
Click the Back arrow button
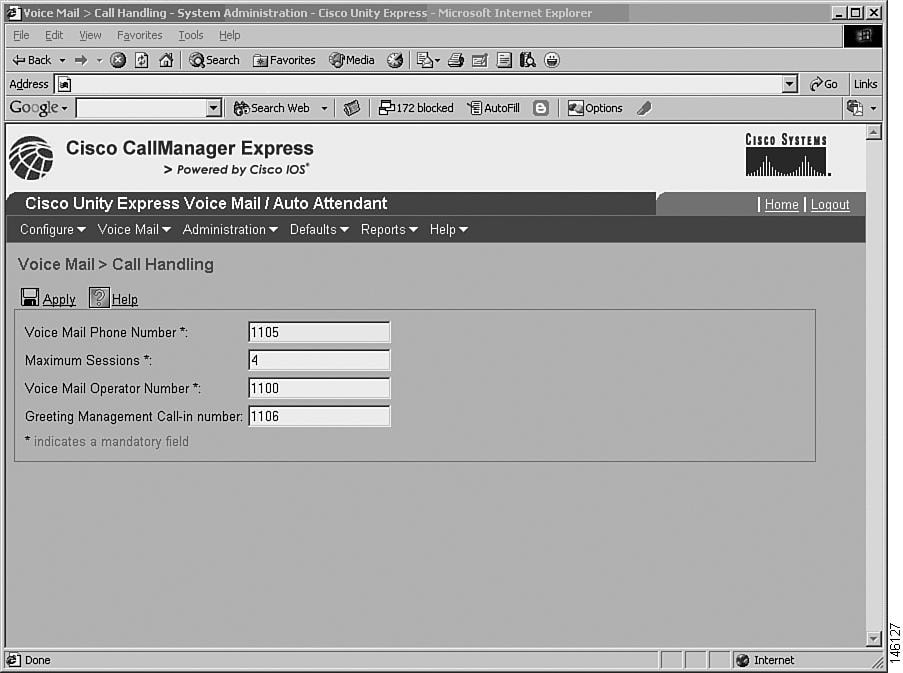[32, 60]
